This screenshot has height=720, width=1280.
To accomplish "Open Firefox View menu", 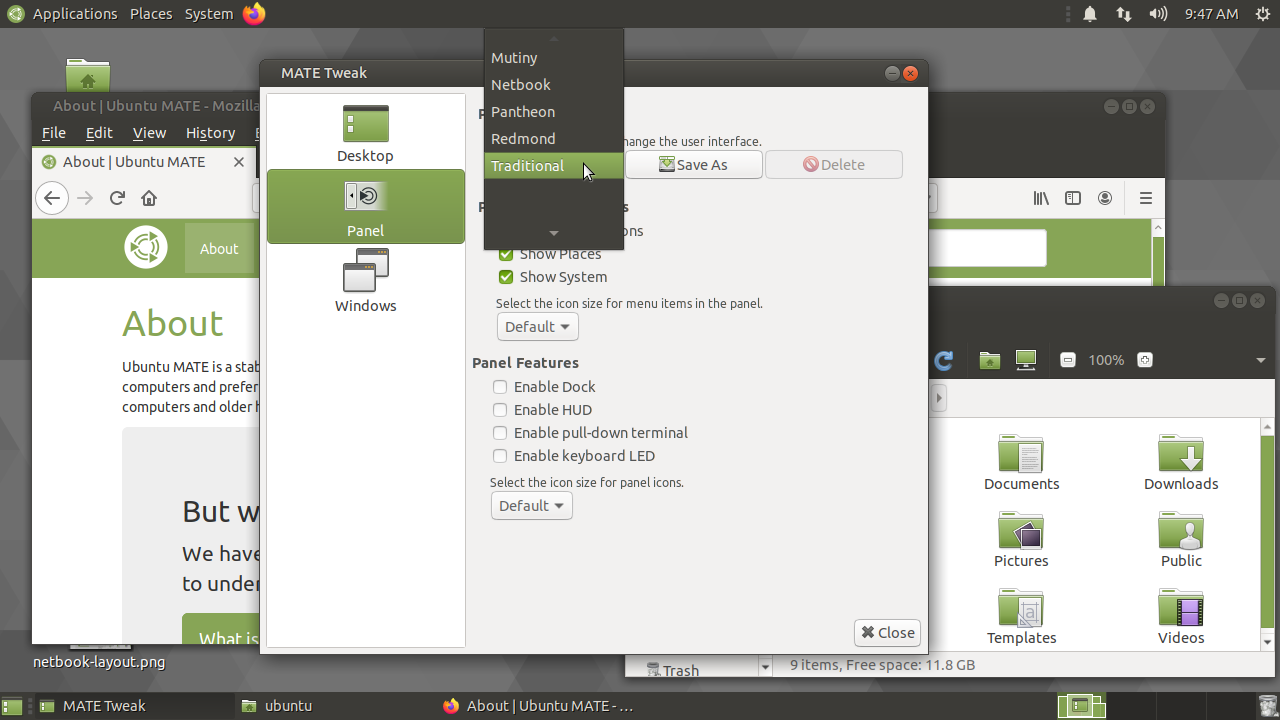I will (x=149, y=133).
